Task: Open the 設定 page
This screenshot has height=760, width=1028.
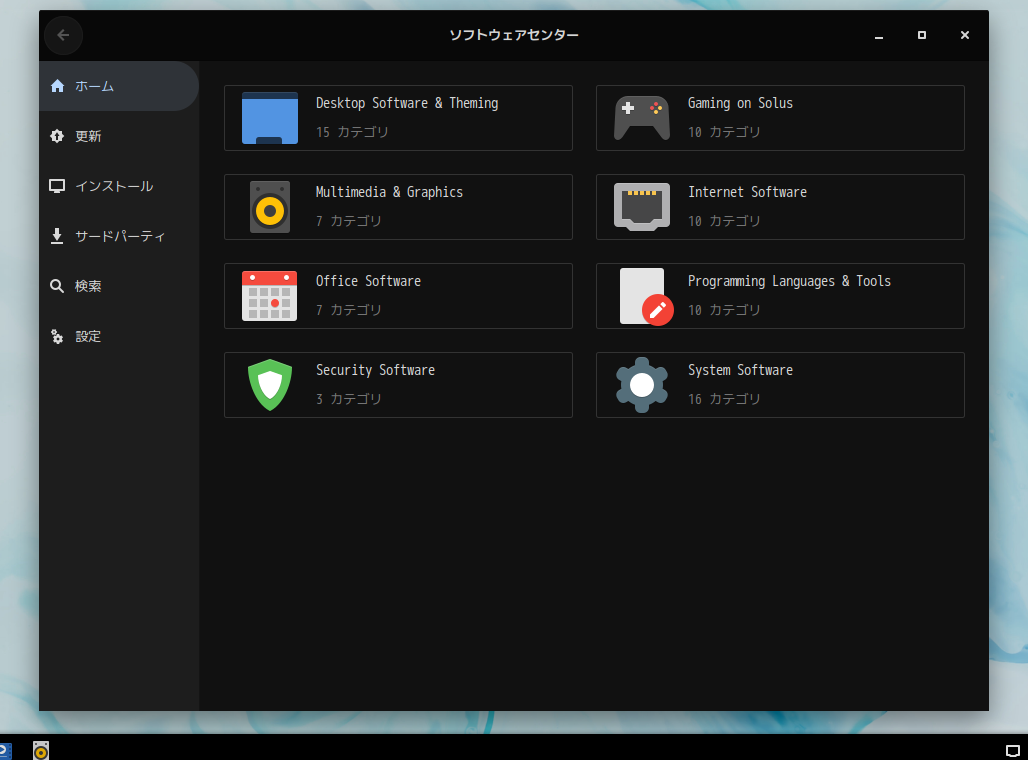Action: [119, 336]
